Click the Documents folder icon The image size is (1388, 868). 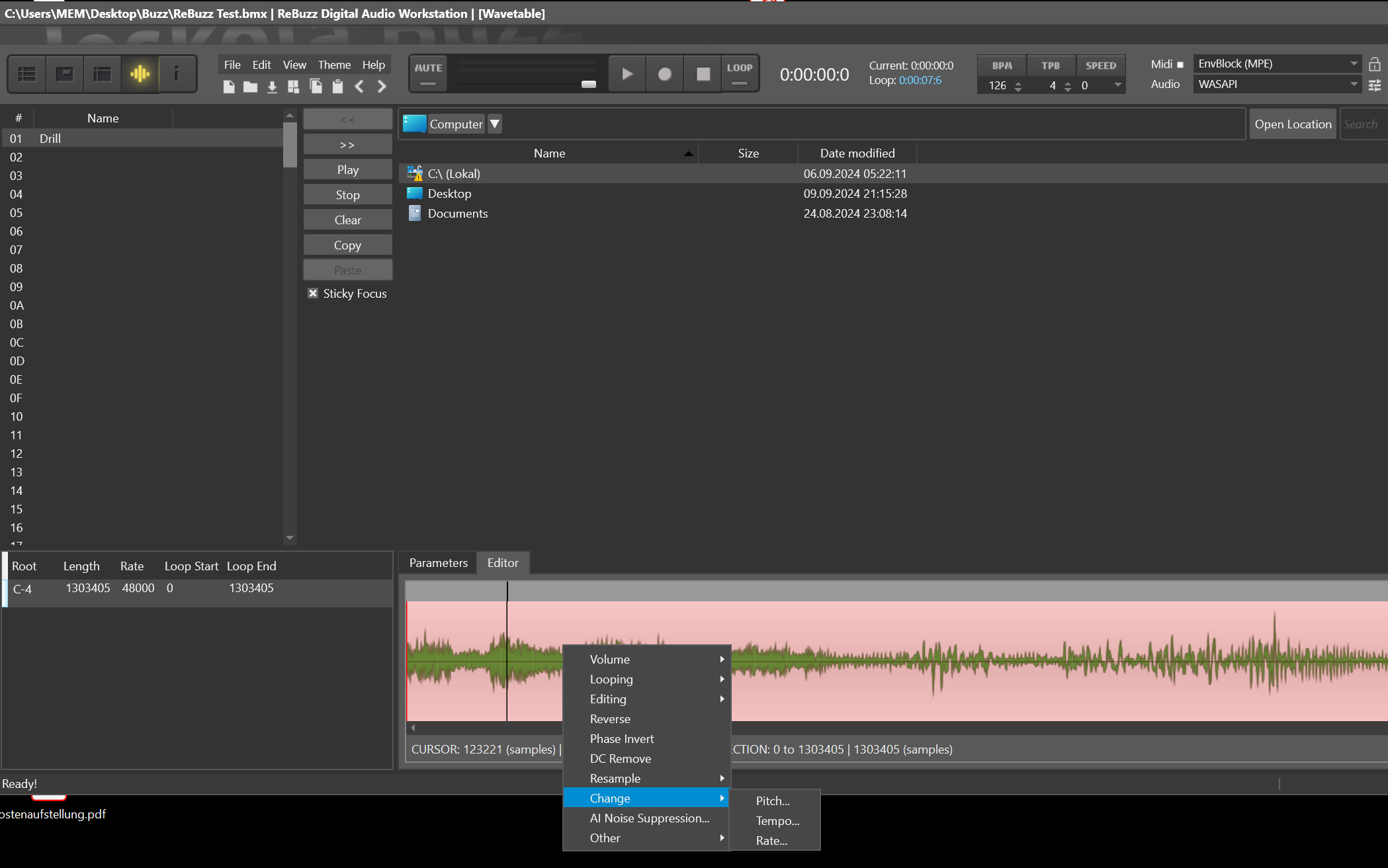point(415,213)
